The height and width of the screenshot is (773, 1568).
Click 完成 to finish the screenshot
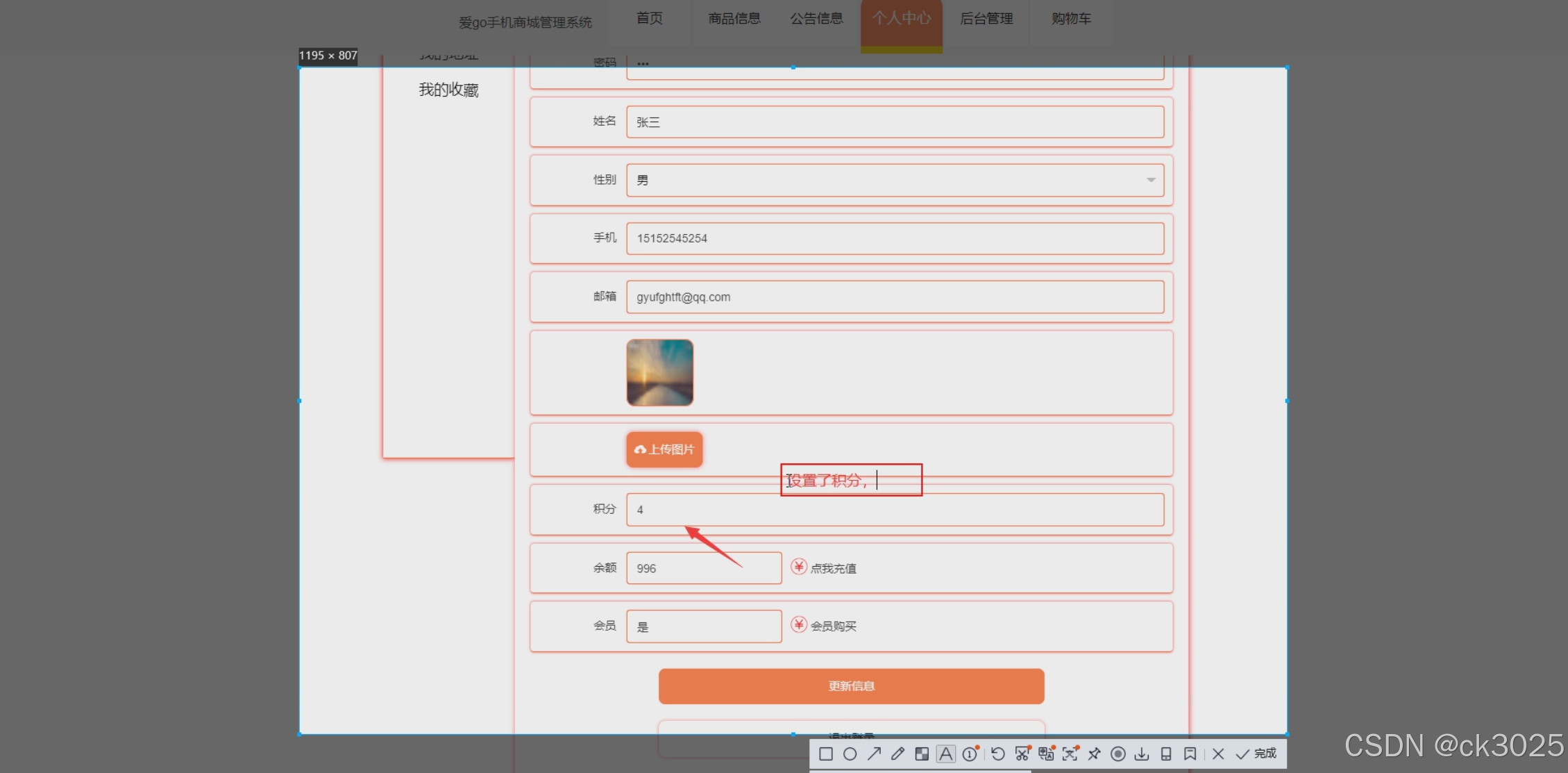[x=1257, y=754]
